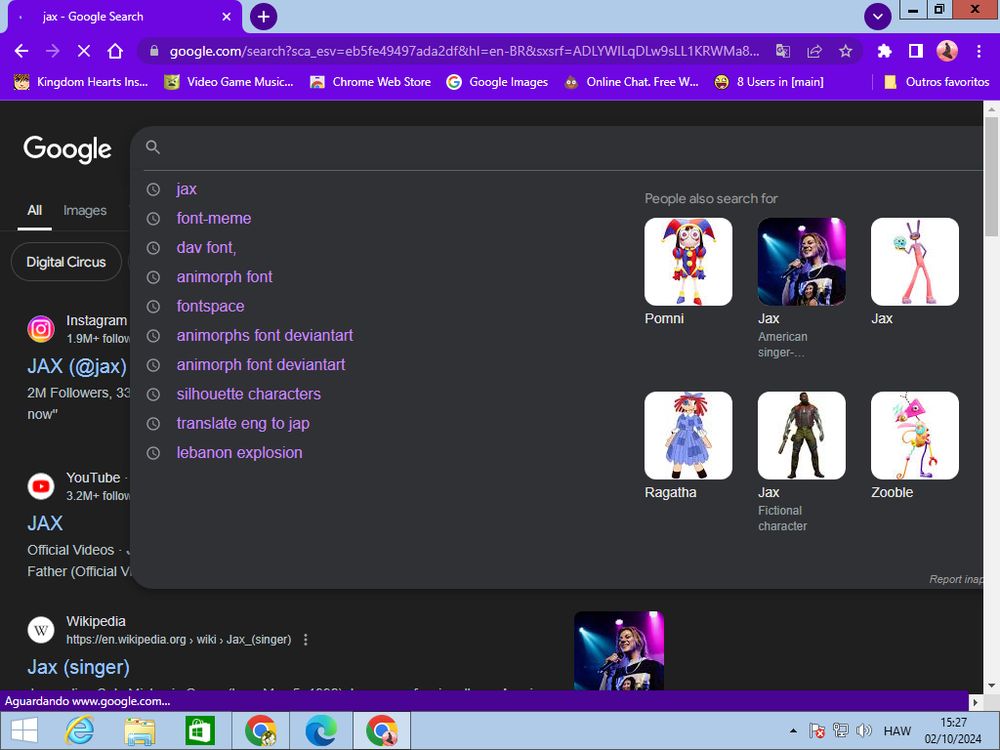Select the 'fontspace' suggestion
Image resolution: width=1000 pixels, height=750 pixels.
pyautogui.click(x=210, y=306)
